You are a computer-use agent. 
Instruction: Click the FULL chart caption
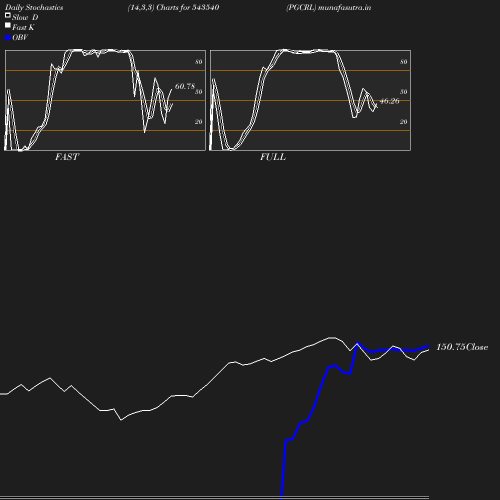coord(273,157)
